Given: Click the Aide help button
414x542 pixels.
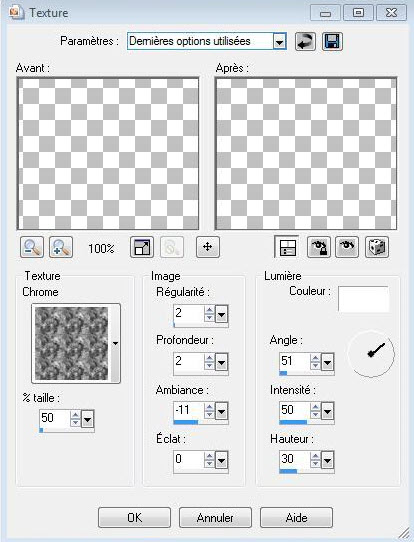Looking at the screenshot, I should [297, 517].
